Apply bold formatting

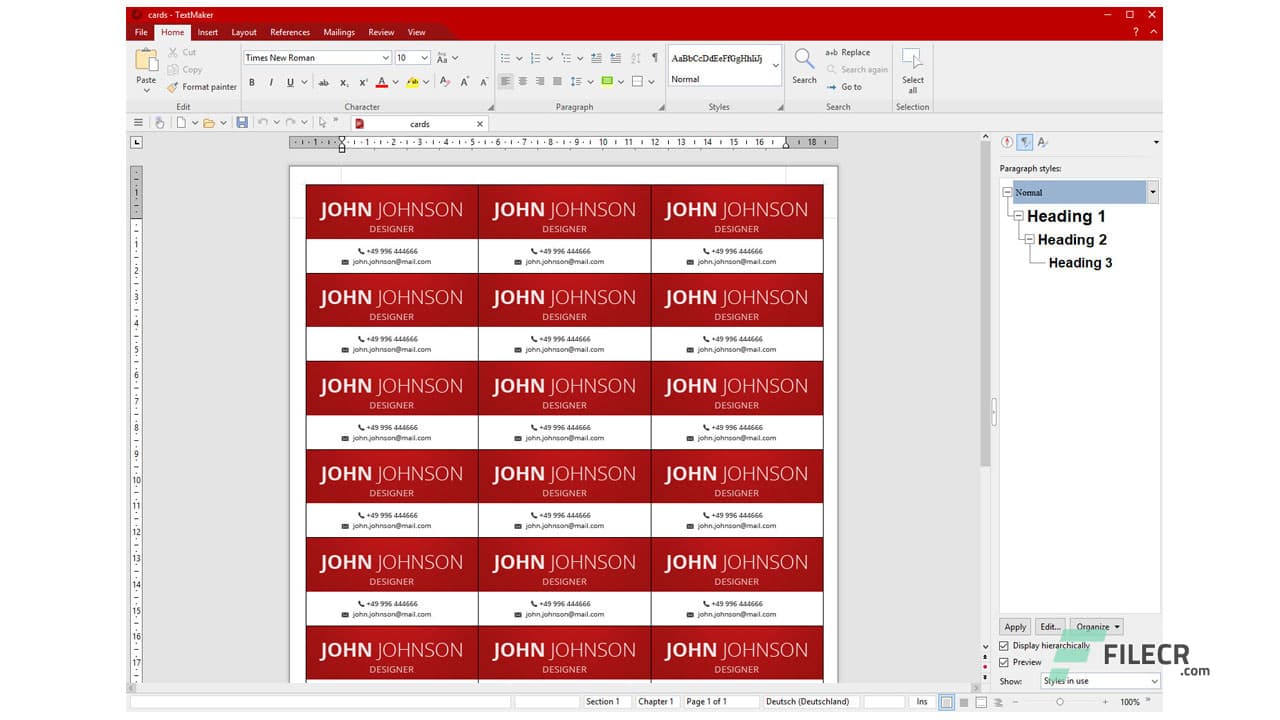(x=252, y=82)
